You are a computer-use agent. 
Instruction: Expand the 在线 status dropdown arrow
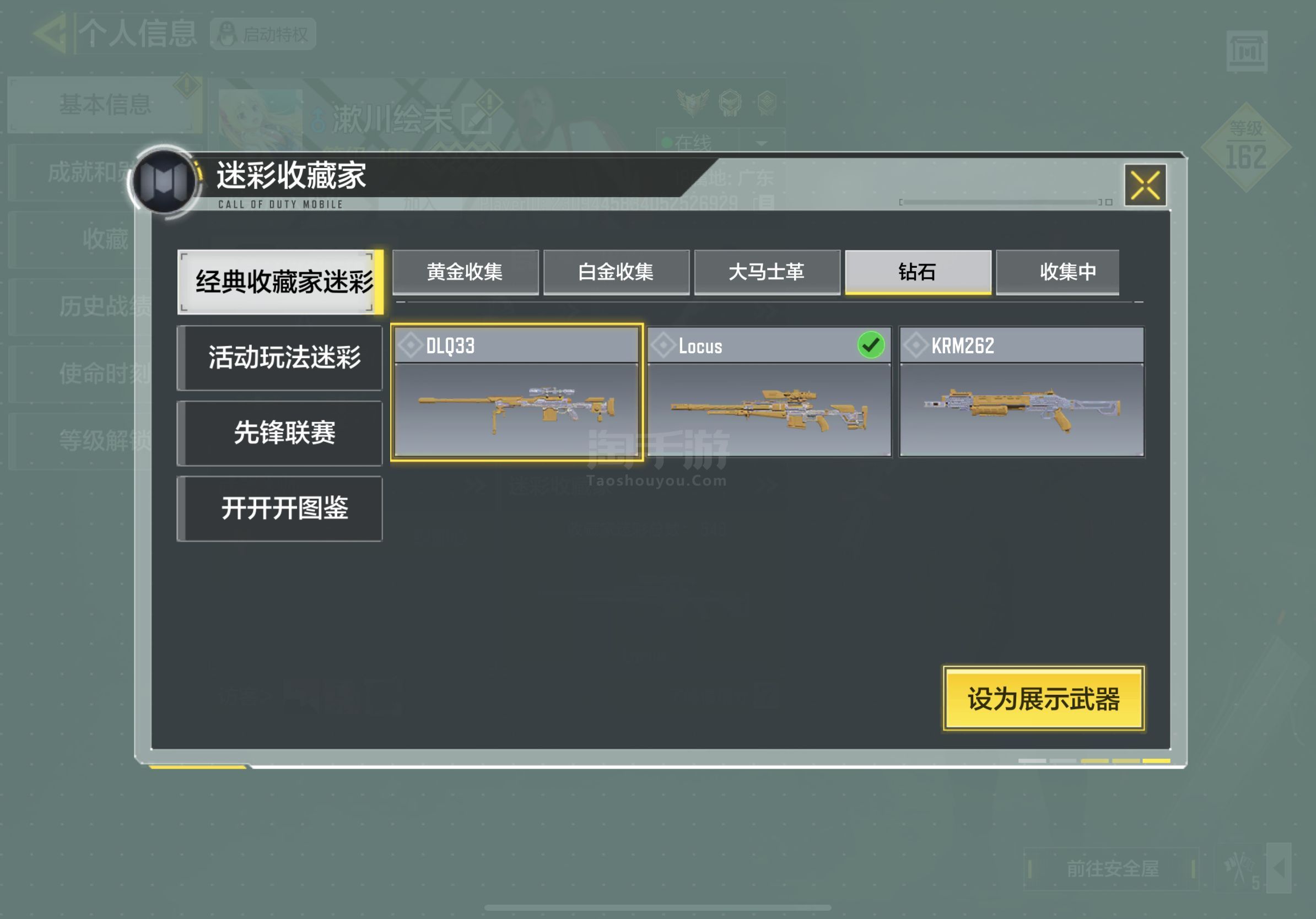(762, 143)
